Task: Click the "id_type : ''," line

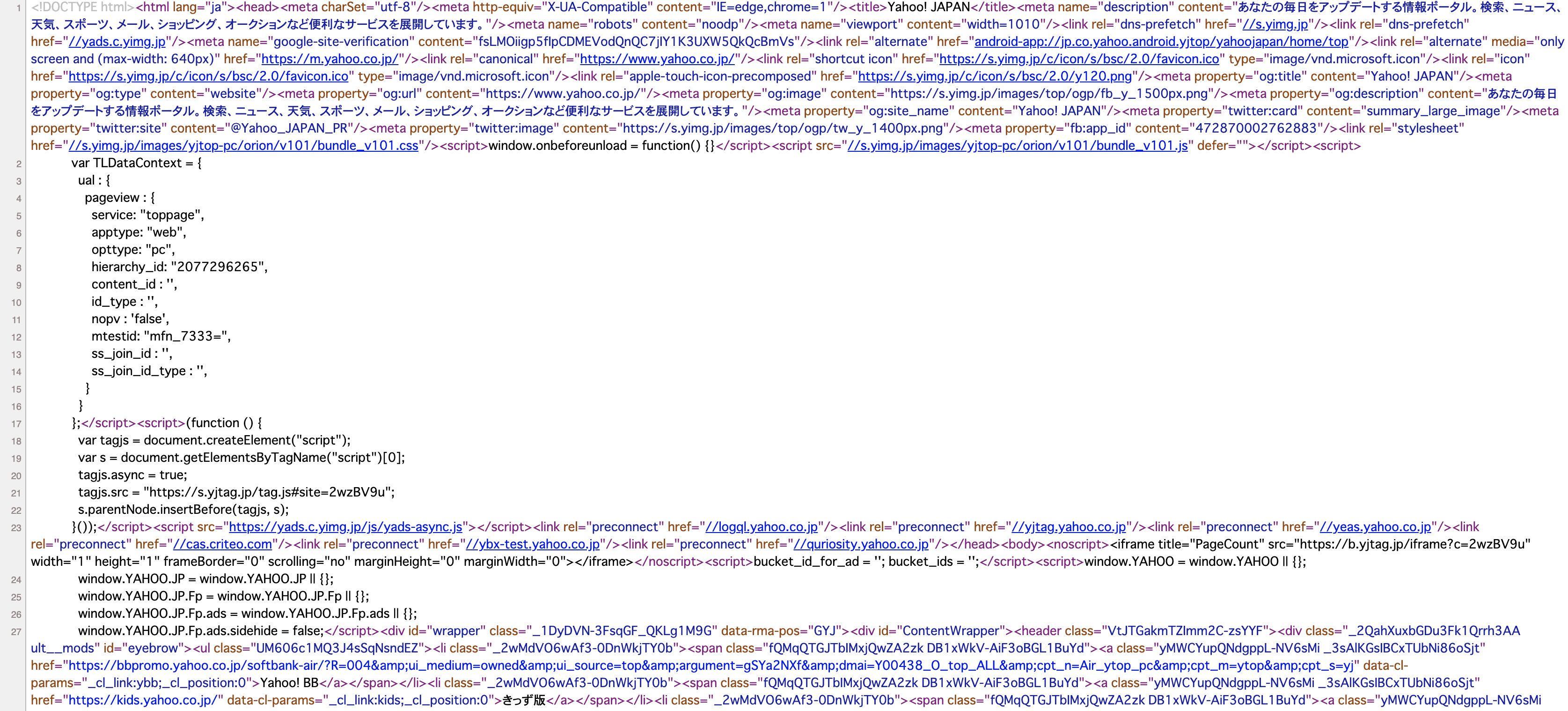Action: point(125,302)
